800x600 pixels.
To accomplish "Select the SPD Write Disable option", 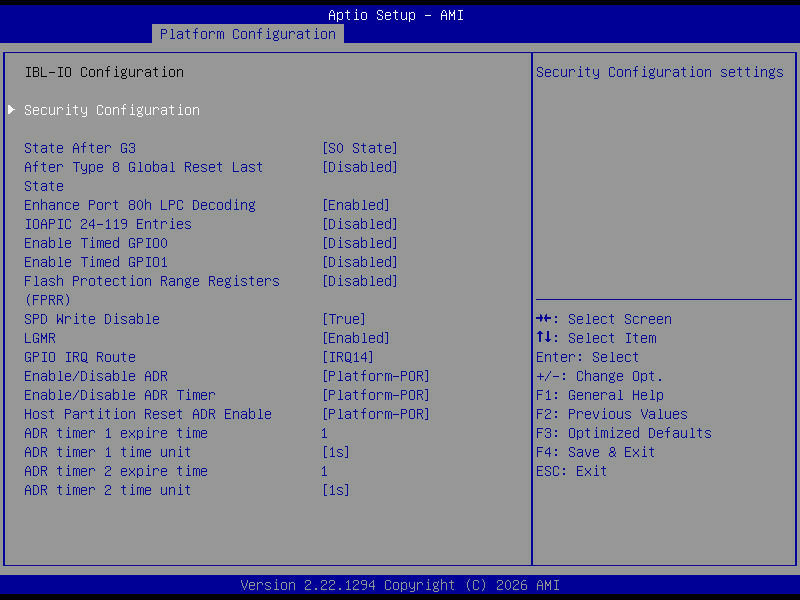I will coord(92,319).
